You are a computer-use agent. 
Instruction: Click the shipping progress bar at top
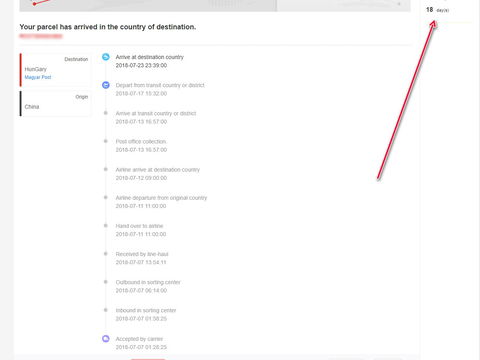coord(215,6)
